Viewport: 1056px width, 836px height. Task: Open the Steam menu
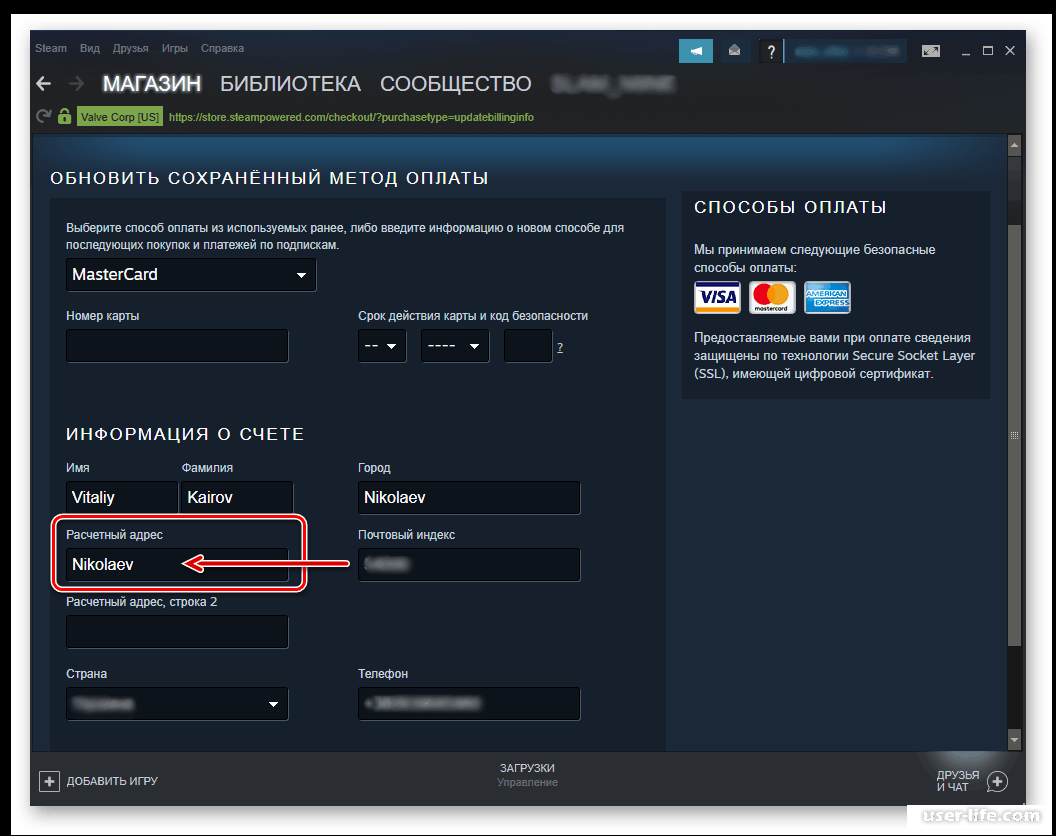(51, 49)
